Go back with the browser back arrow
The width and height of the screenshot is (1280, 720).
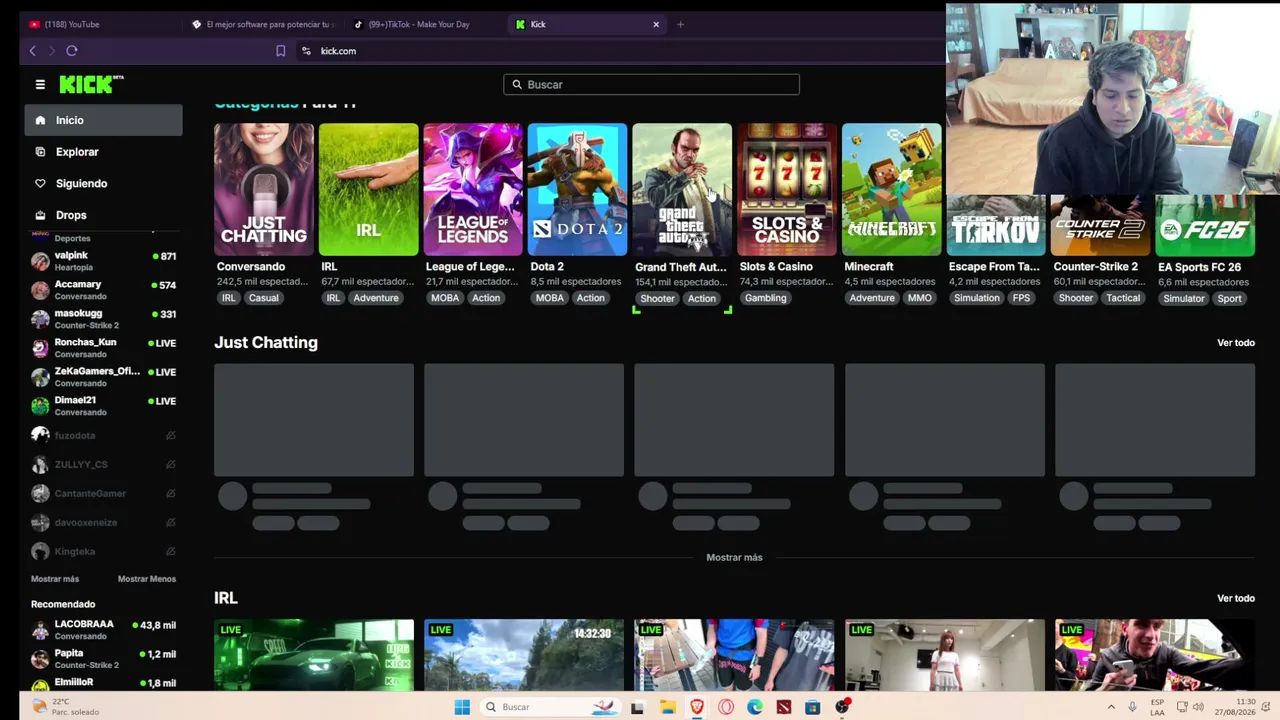32,51
